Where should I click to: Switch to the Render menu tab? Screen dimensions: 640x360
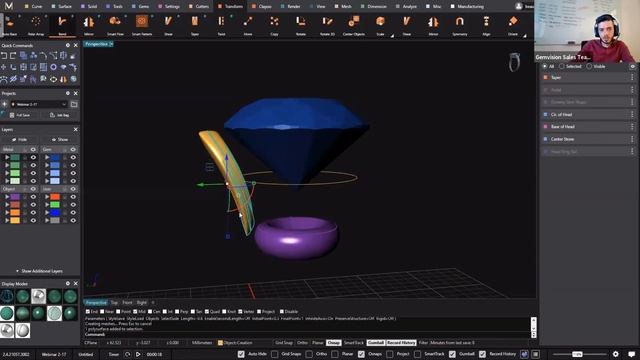click(x=290, y=7)
